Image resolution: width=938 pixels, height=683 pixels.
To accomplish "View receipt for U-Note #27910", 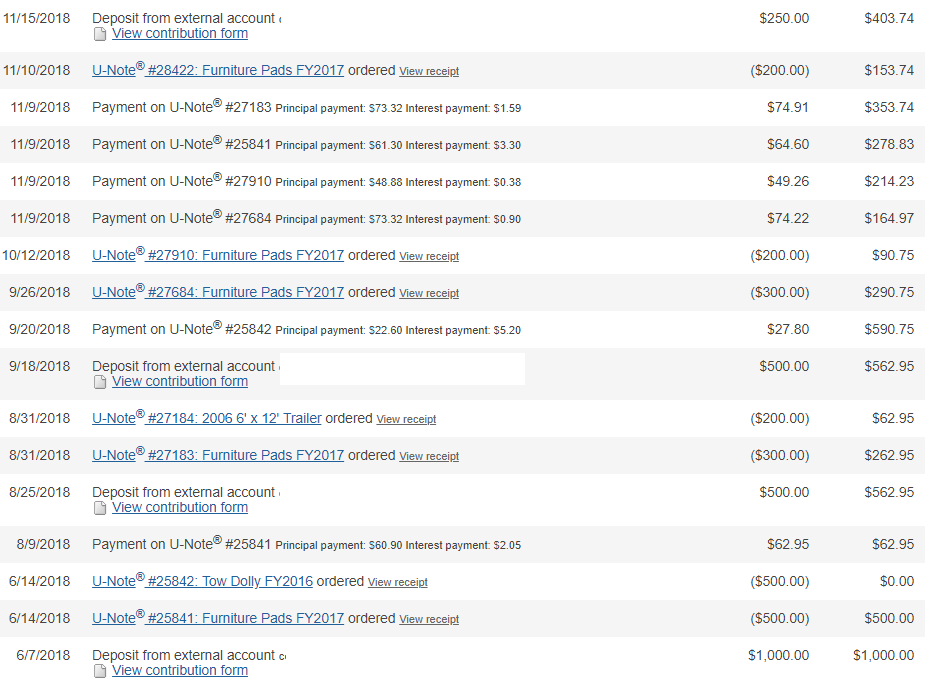I will tap(429, 256).
